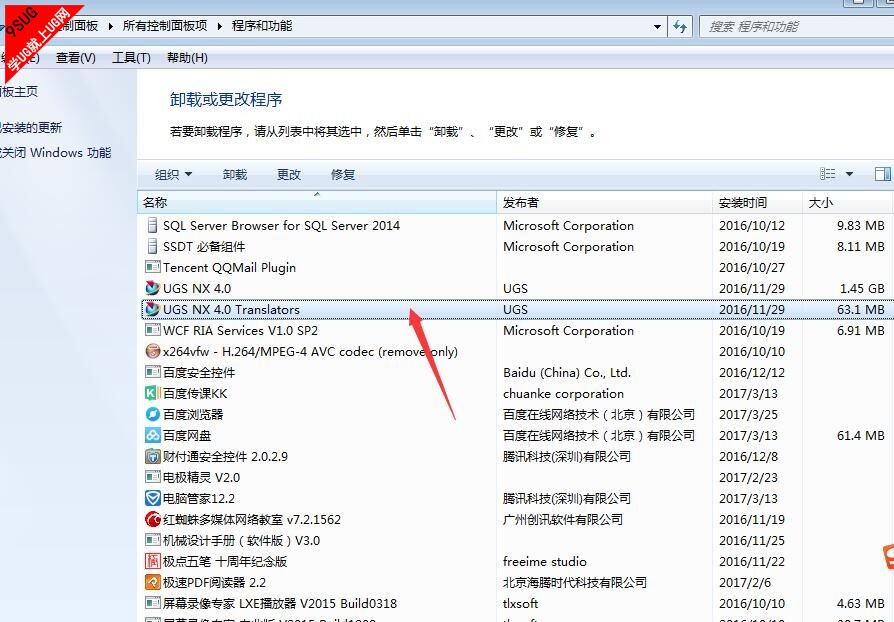Click the change view icon
This screenshot has width=894, height=622.
tap(827, 174)
